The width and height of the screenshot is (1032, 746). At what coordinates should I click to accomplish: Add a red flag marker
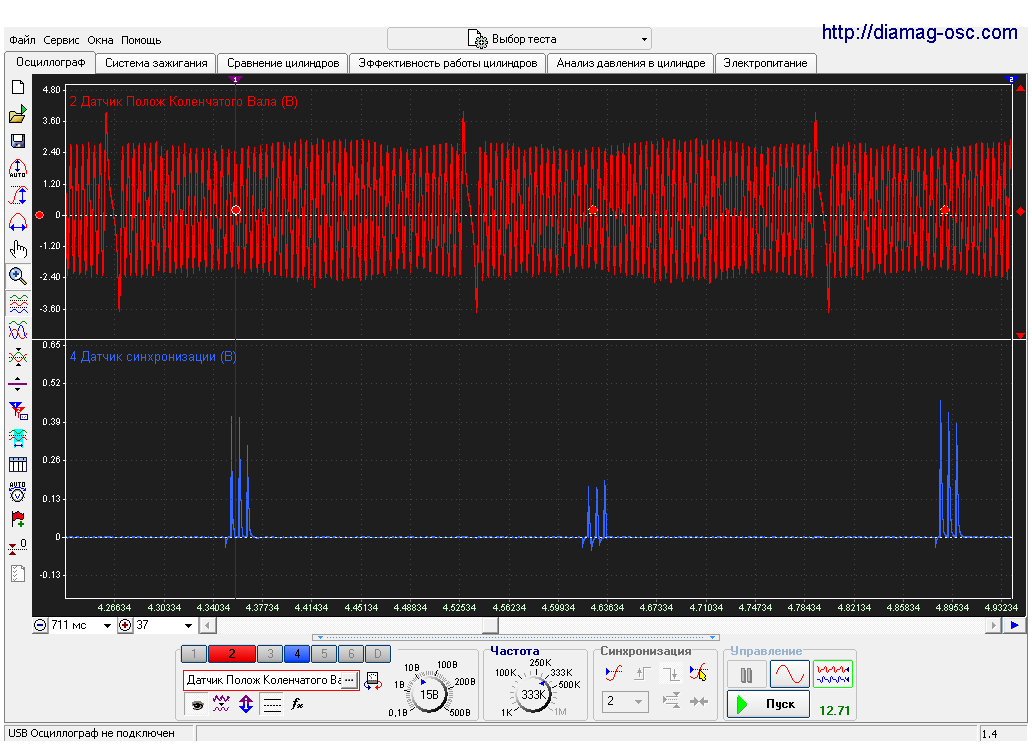18,519
